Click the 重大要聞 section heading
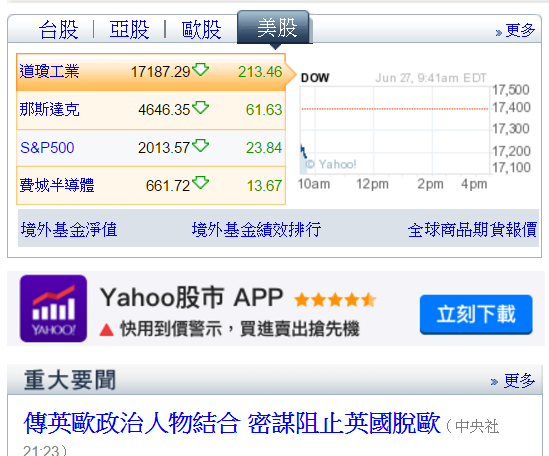549x456 pixels. [x=70, y=380]
